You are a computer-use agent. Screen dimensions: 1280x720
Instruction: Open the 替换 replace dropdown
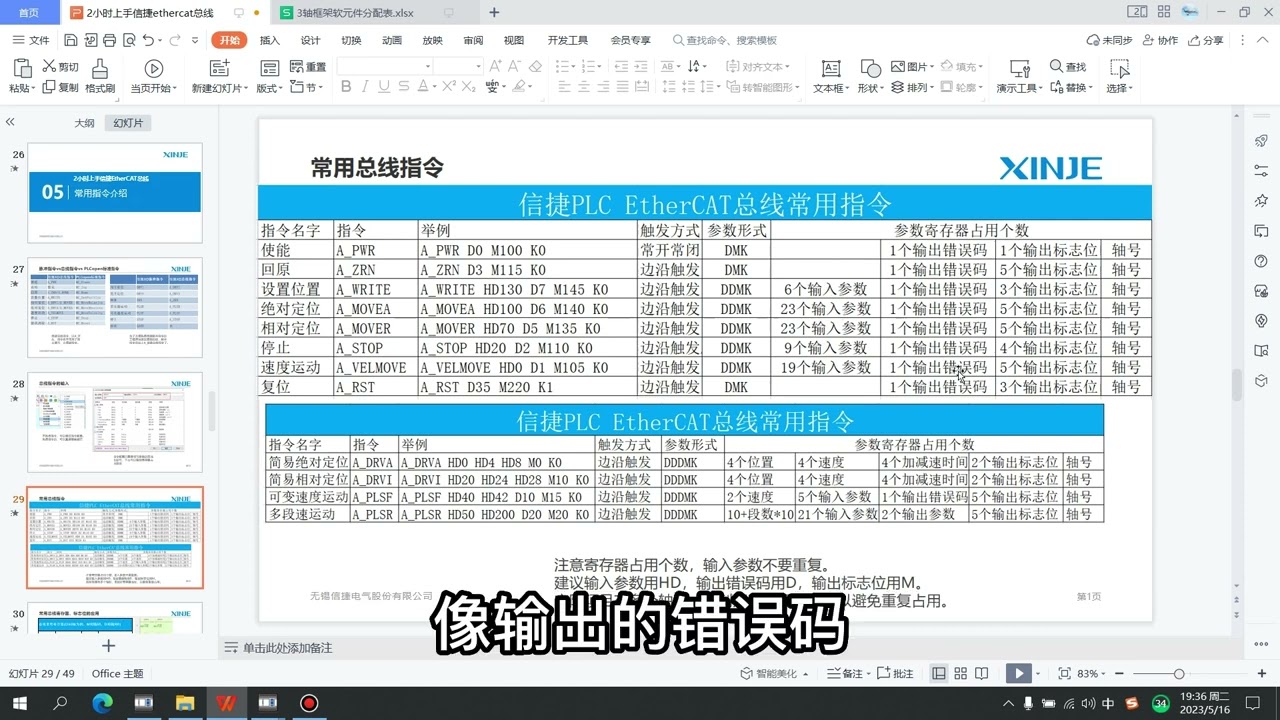tap(1092, 88)
